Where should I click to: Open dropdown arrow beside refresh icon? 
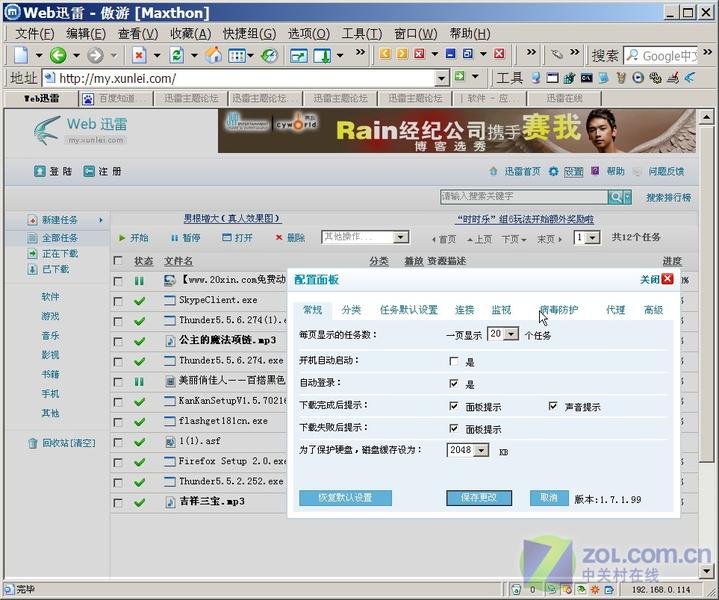[x=194, y=56]
